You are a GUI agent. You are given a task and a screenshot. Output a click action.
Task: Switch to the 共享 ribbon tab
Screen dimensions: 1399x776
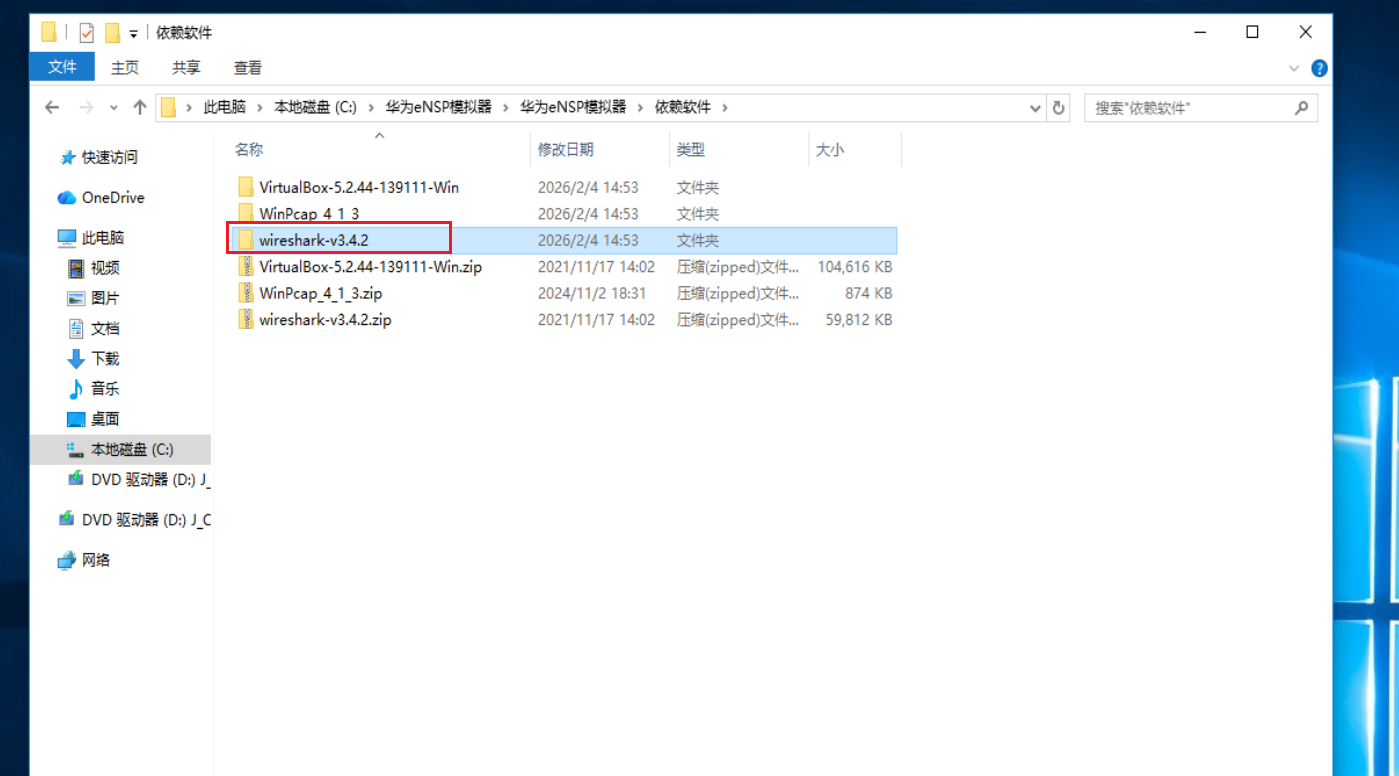point(186,67)
